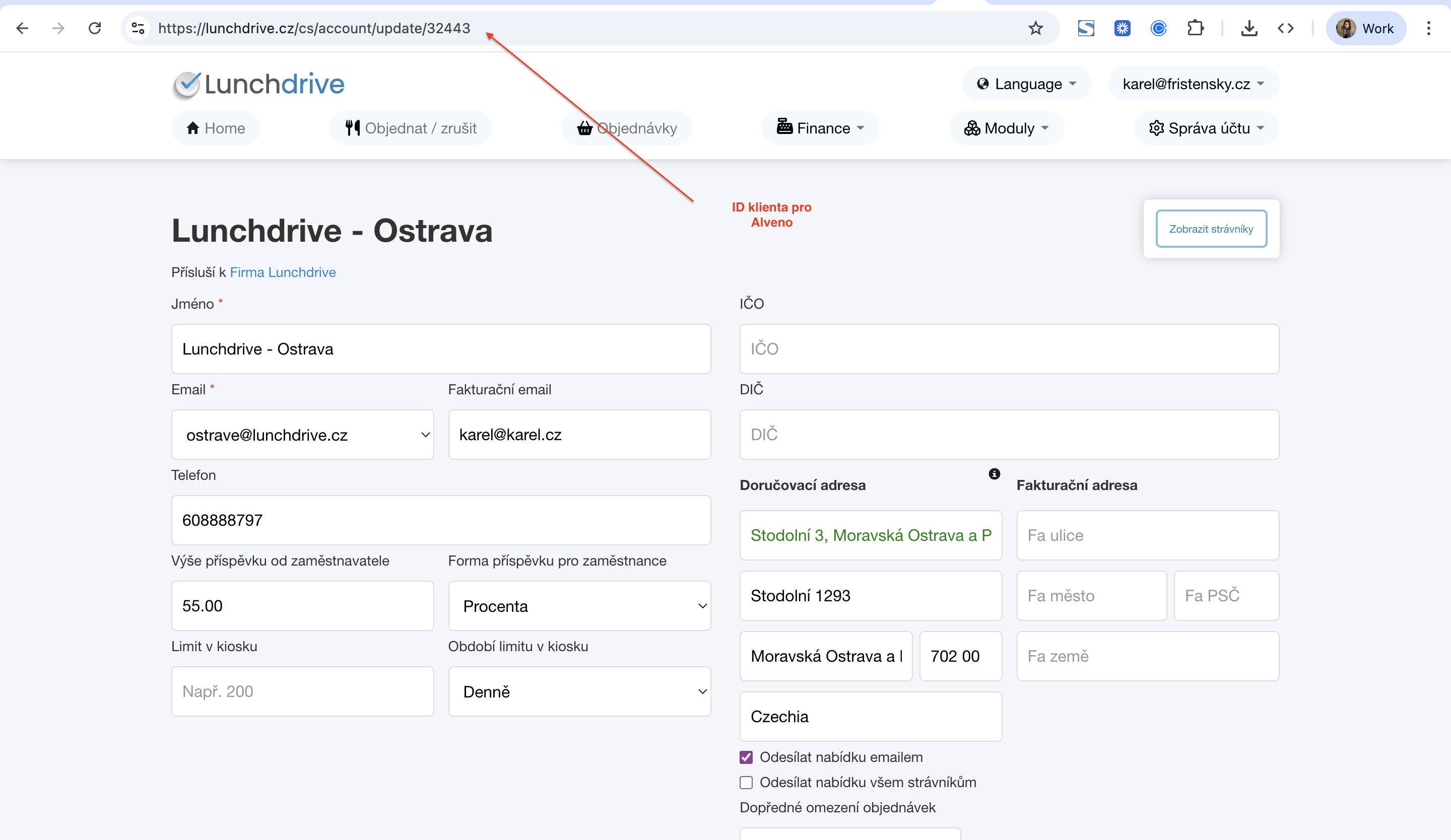The image size is (1451, 840).
Task: Follow the Firma Lunchdrive link
Action: coord(283,272)
